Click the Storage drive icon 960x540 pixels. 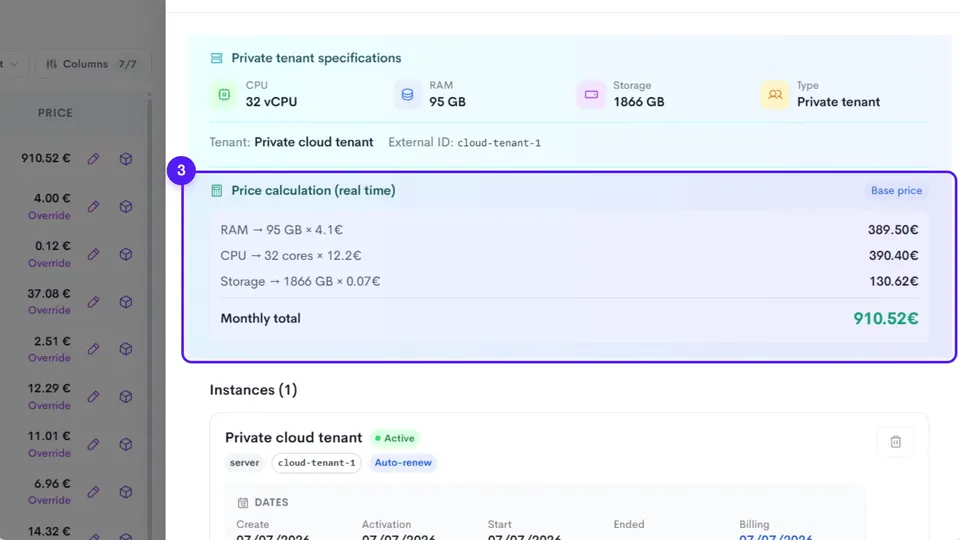[591, 94]
